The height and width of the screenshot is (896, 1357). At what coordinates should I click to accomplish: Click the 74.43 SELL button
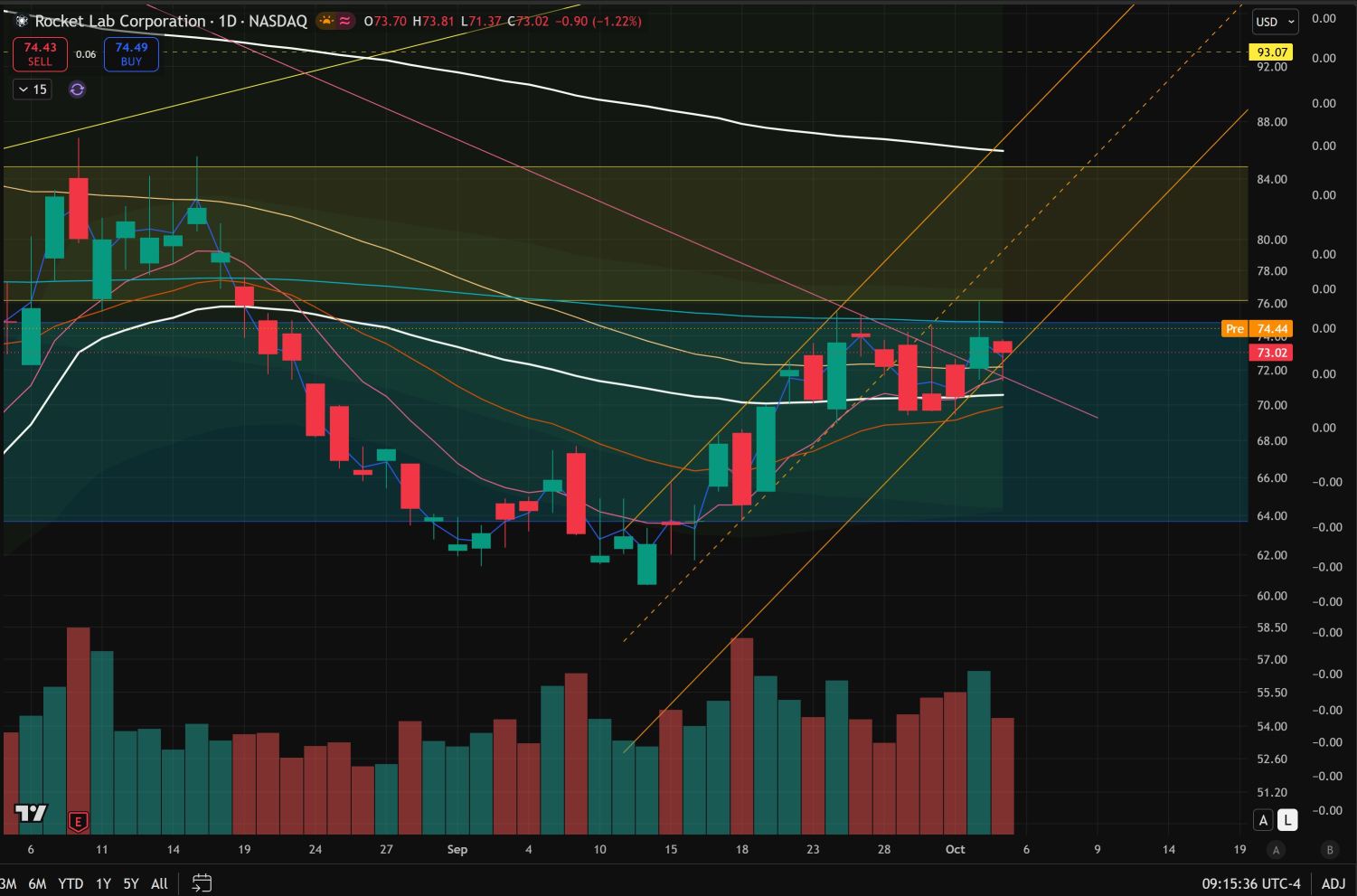coord(40,54)
